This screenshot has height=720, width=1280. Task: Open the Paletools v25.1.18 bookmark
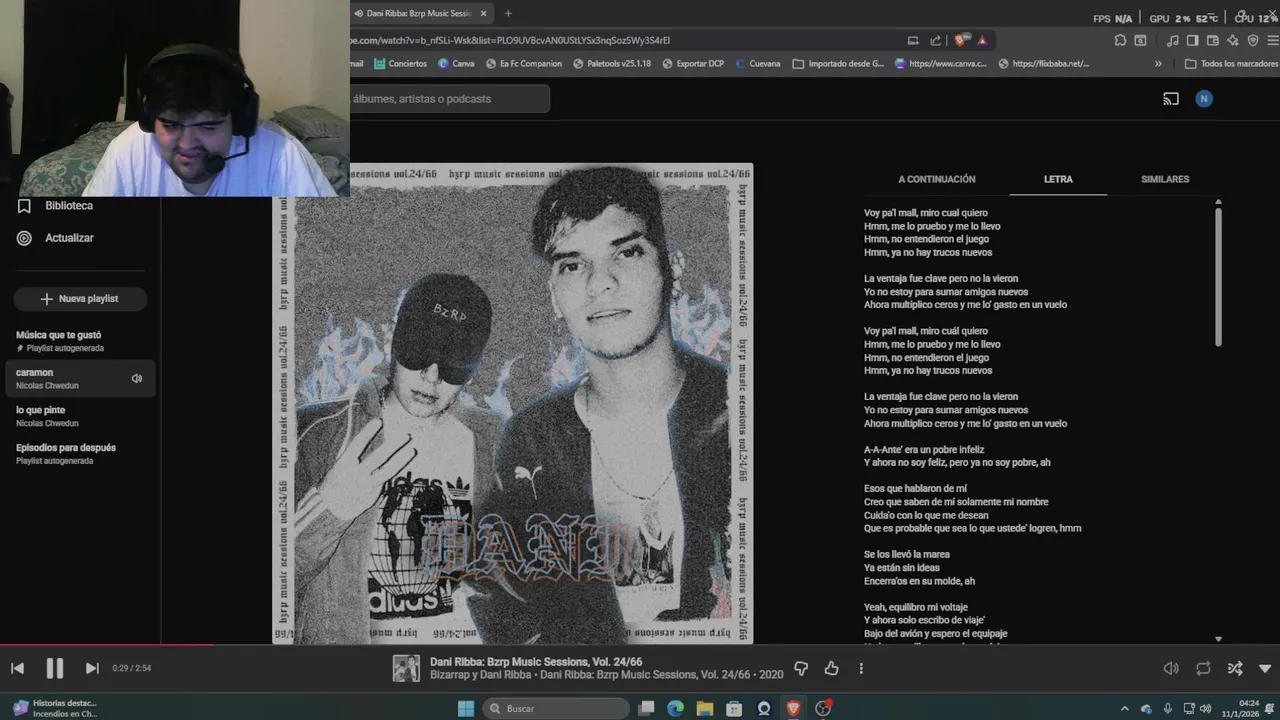tap(612, 64)
